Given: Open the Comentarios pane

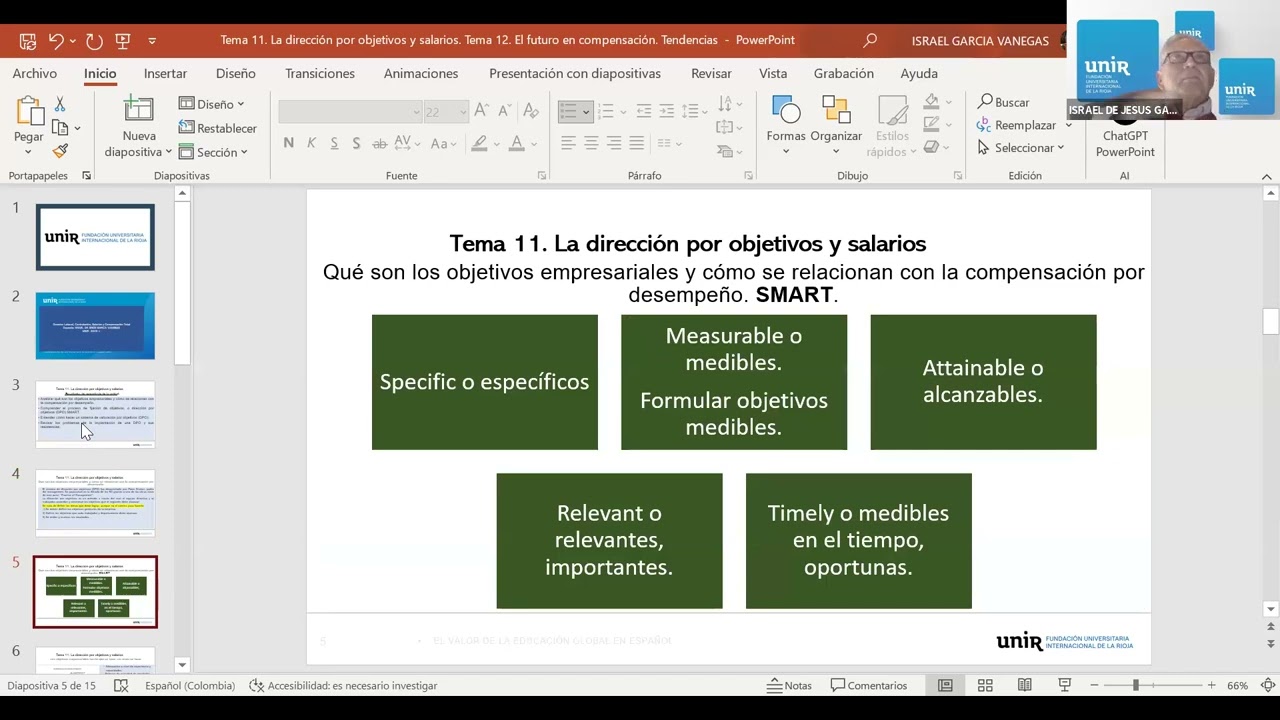Looking at the screenshot, I should [x=868, y=685].
